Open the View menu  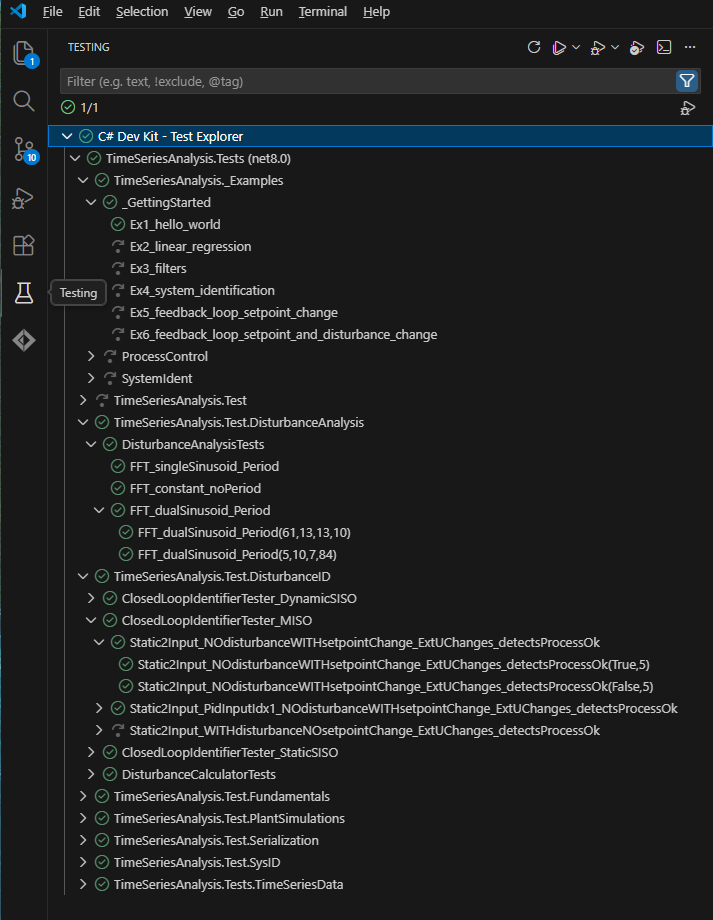[198, 12]
